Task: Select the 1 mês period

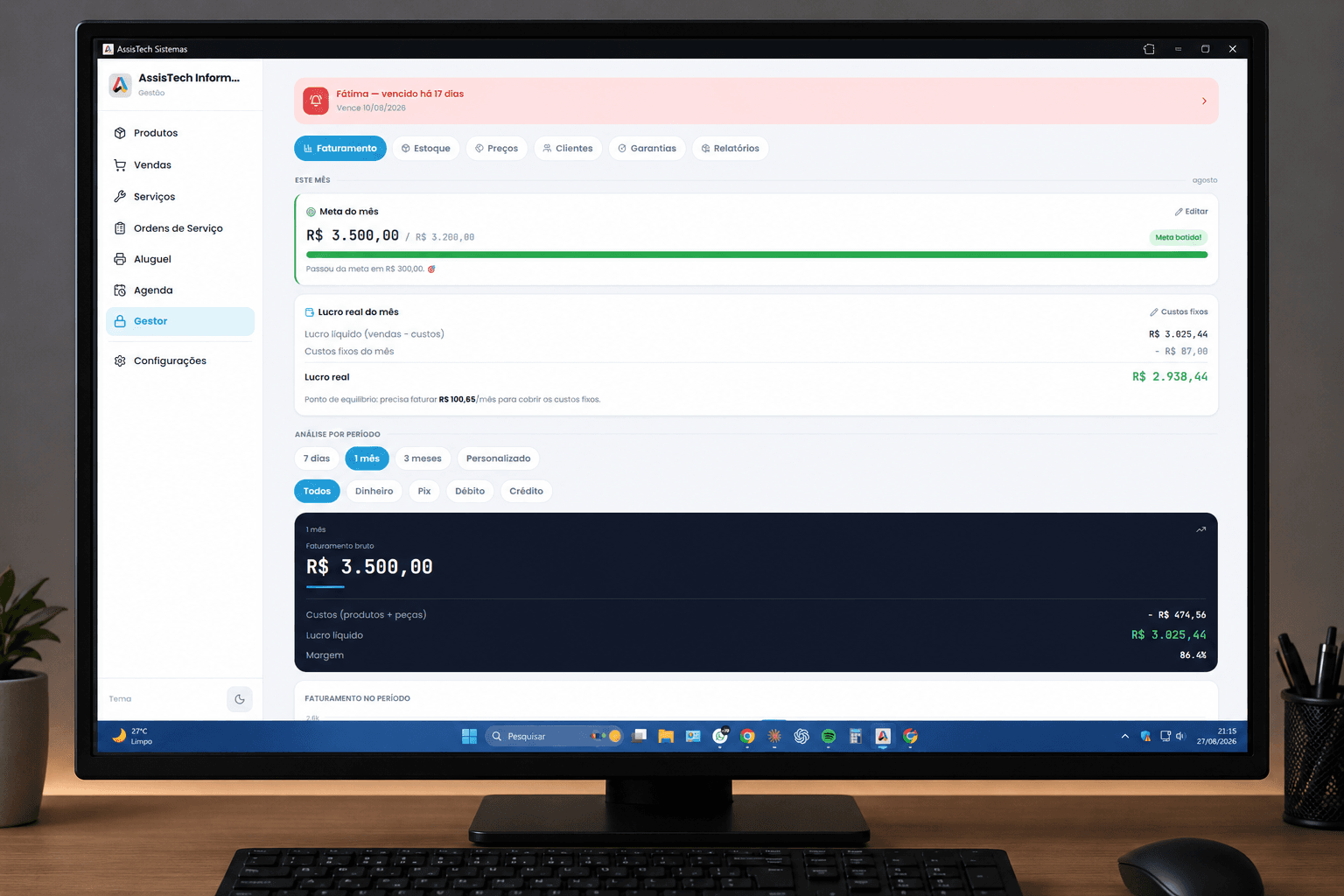Action: coord(367,458)
